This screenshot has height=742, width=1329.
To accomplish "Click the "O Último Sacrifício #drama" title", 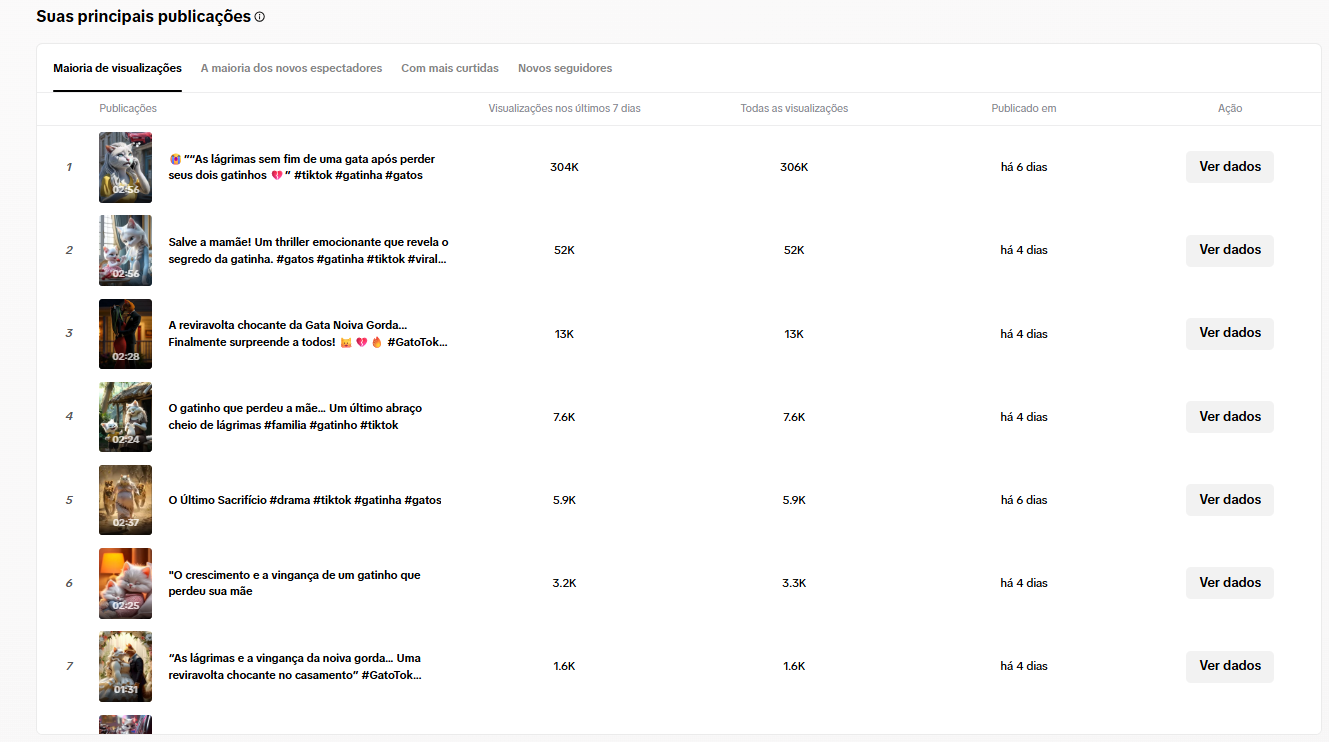I will 305,500.
